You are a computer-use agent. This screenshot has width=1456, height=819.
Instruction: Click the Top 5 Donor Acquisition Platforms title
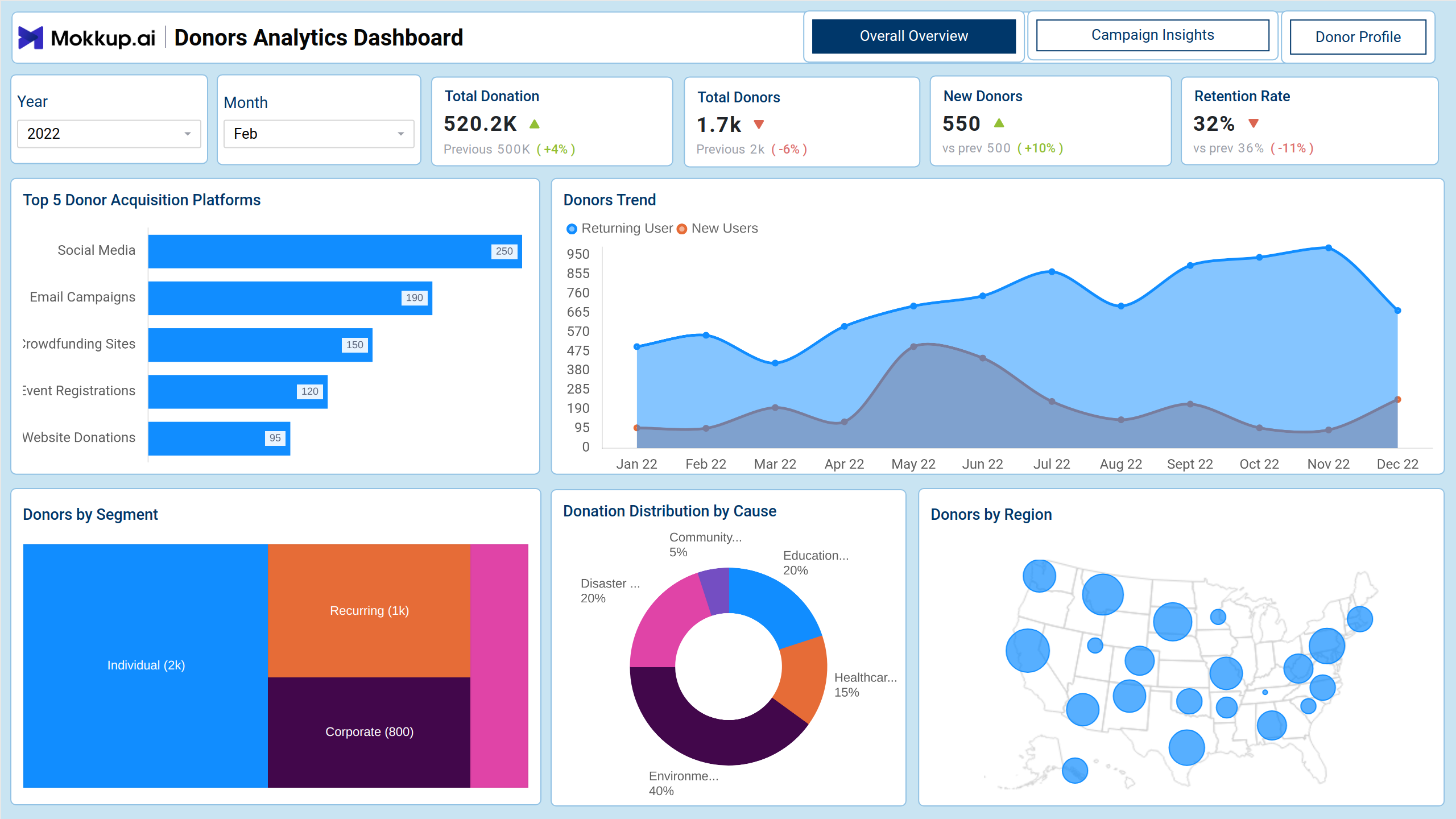click(x=142, y=200)
